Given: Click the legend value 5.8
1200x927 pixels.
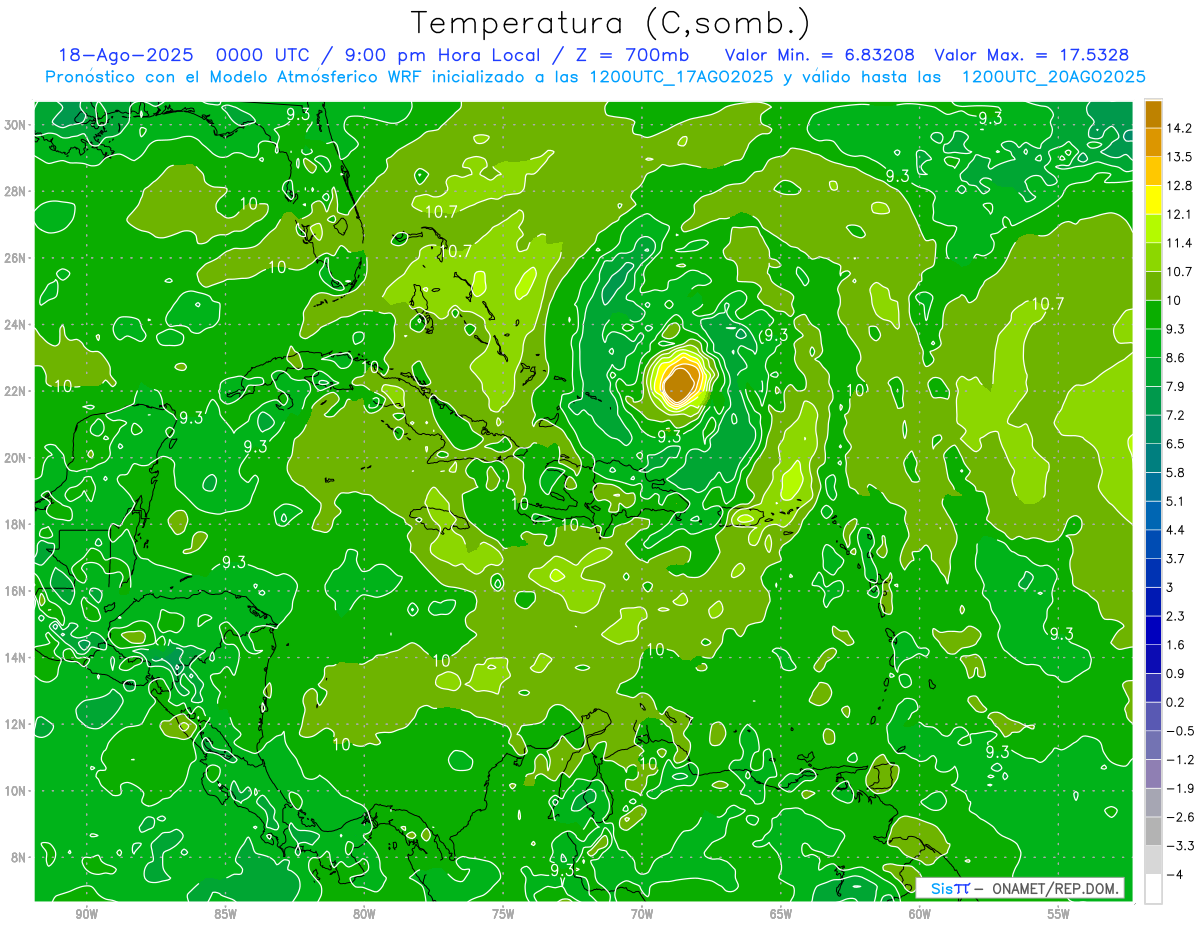Looking at the screenshot, I should [x=1177, y=473].
